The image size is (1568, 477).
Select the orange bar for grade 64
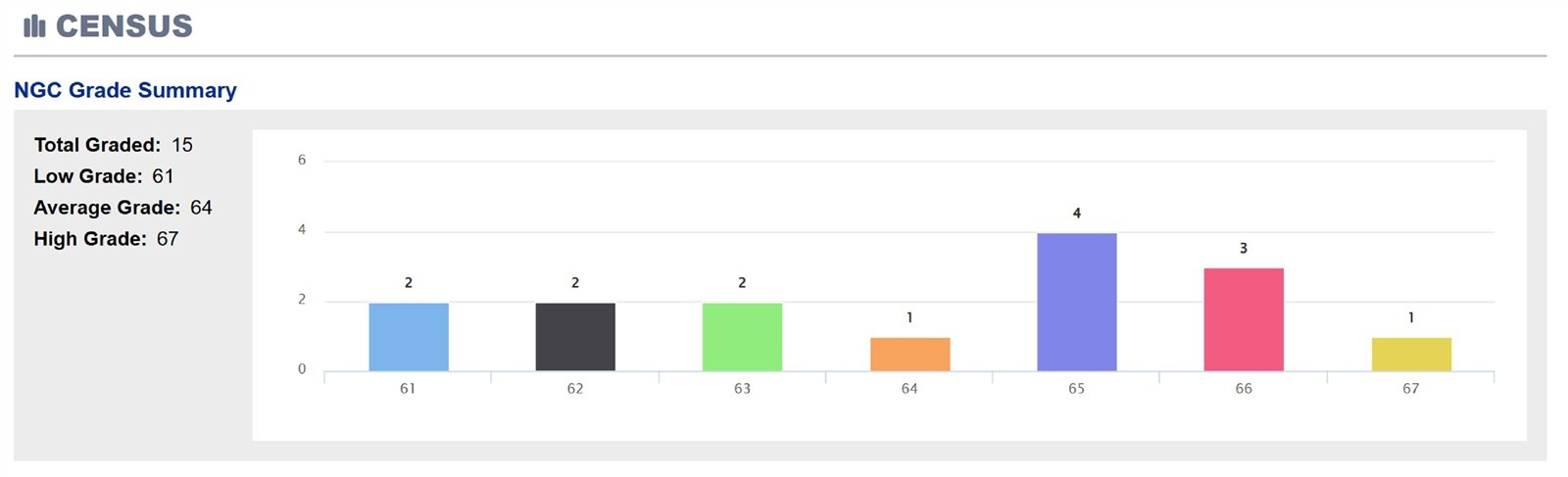point(909,355)
